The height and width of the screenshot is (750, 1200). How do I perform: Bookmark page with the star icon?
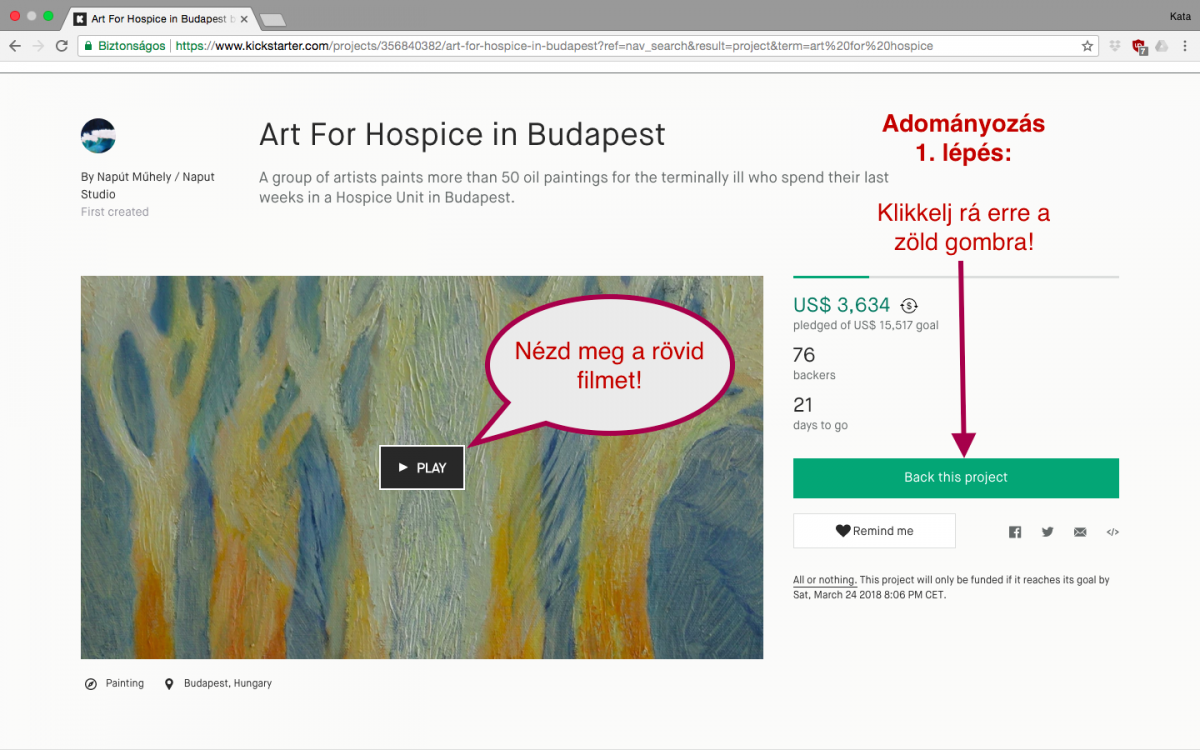point(1088,46)
